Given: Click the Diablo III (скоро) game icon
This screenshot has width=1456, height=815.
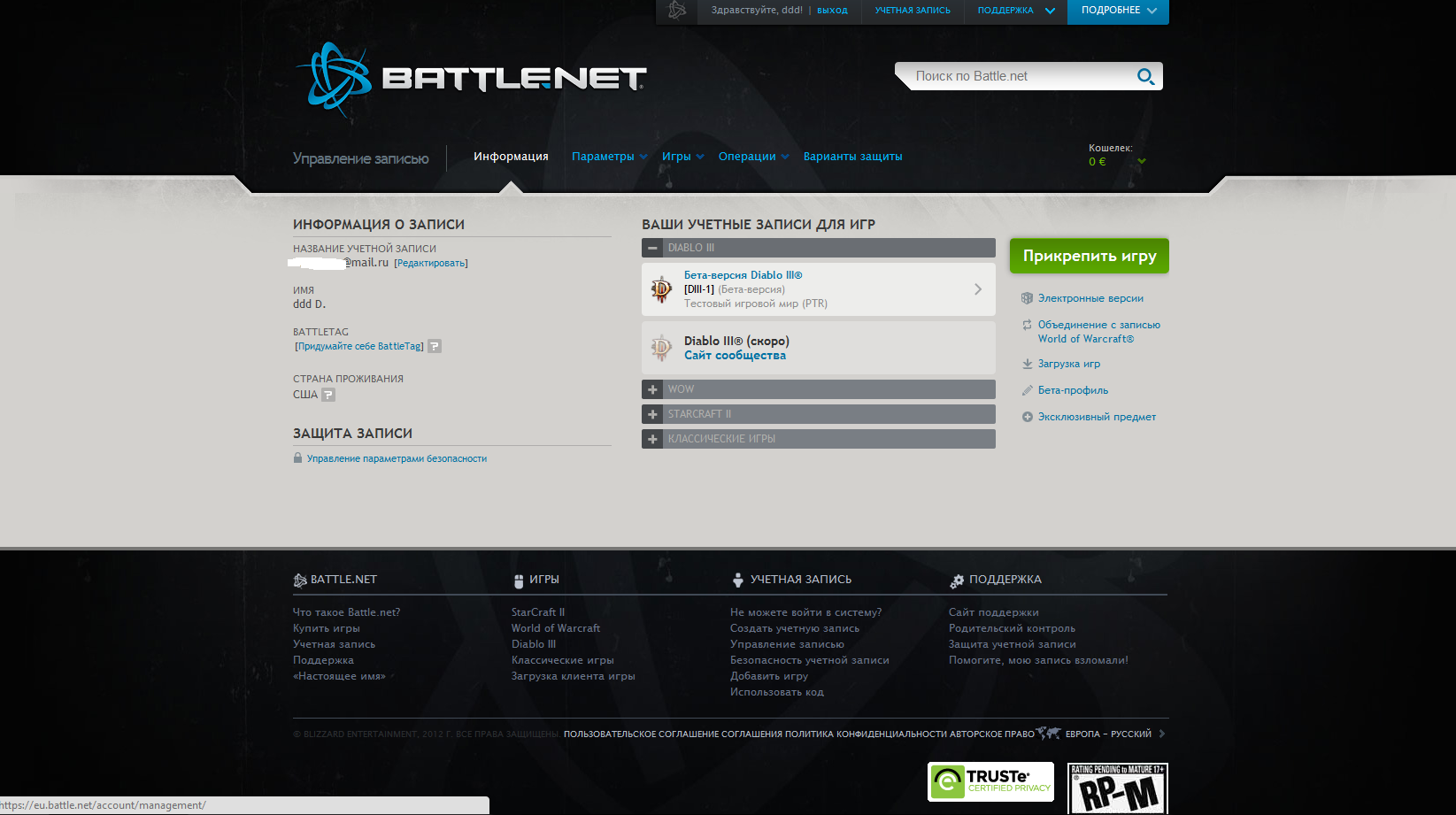Looking at the screenshot, I should pos(661,348).
